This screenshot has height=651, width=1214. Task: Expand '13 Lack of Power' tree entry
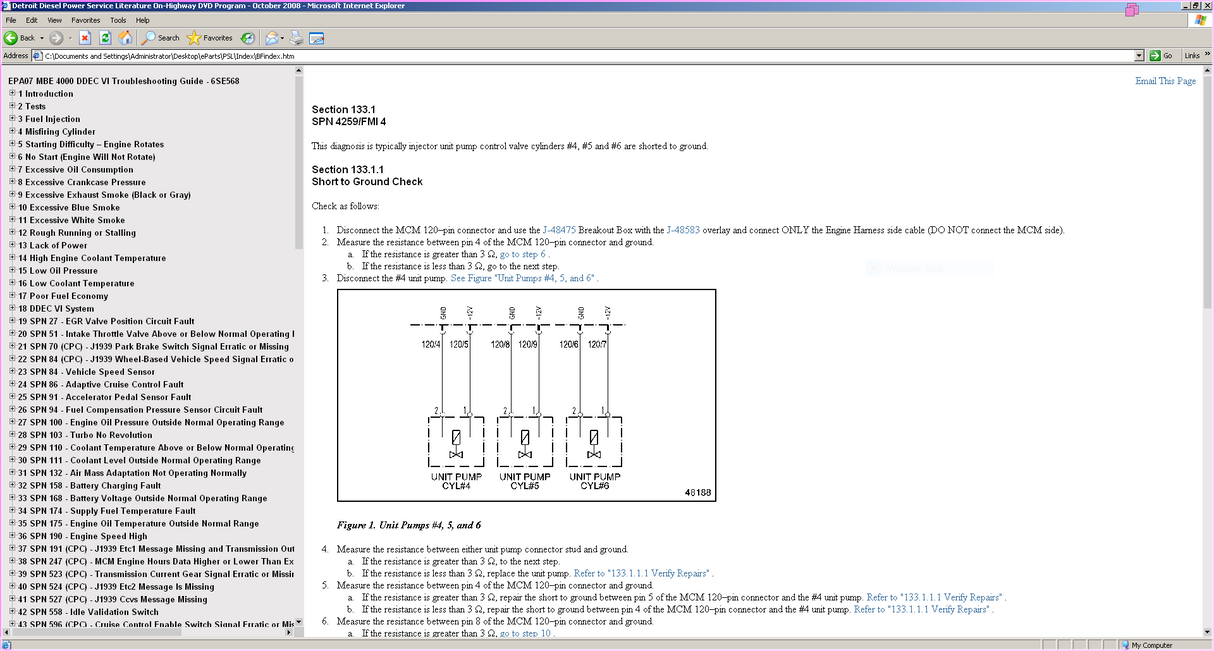(12, 245)
